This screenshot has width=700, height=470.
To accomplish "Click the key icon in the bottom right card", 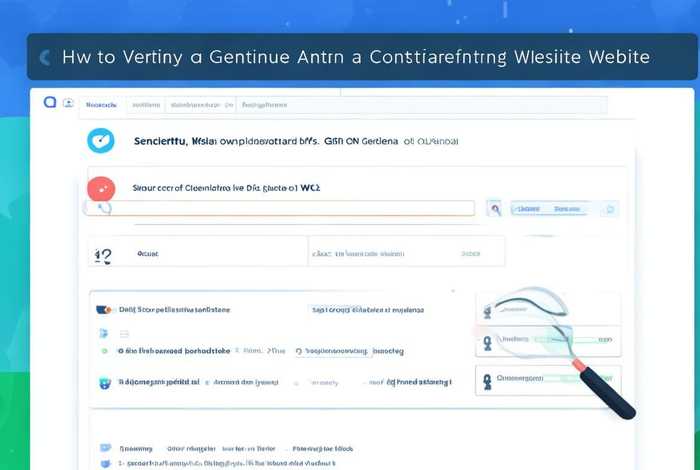I will point(489,381).
